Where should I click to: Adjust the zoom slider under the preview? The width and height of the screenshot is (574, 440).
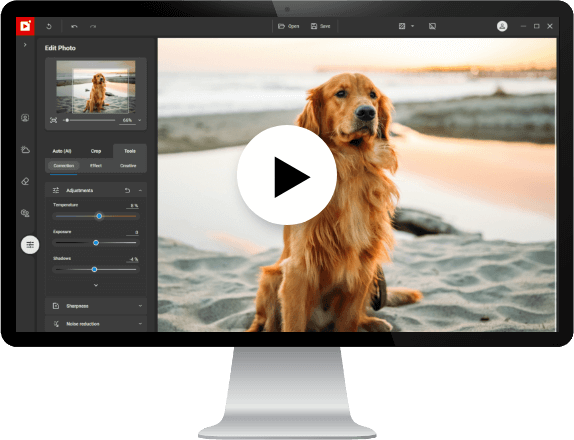click(89, 120)
